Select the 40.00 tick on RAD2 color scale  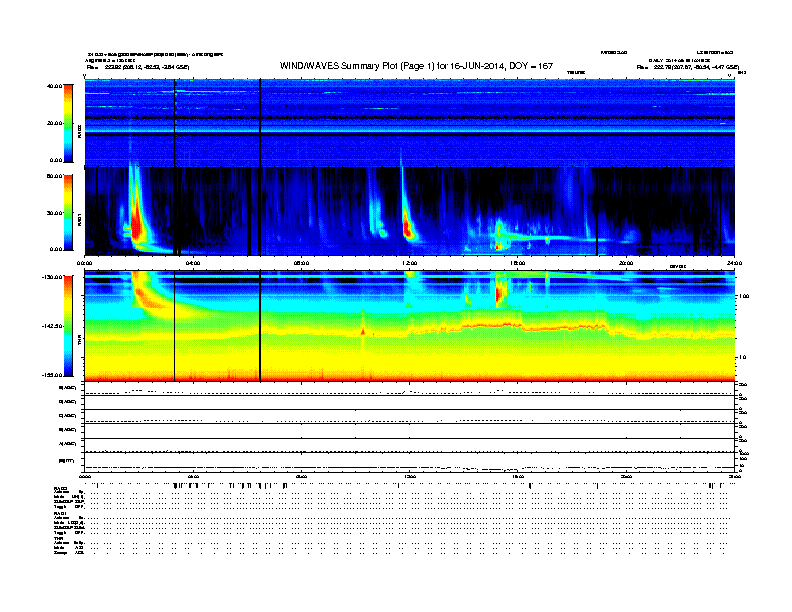coord(54,86)
